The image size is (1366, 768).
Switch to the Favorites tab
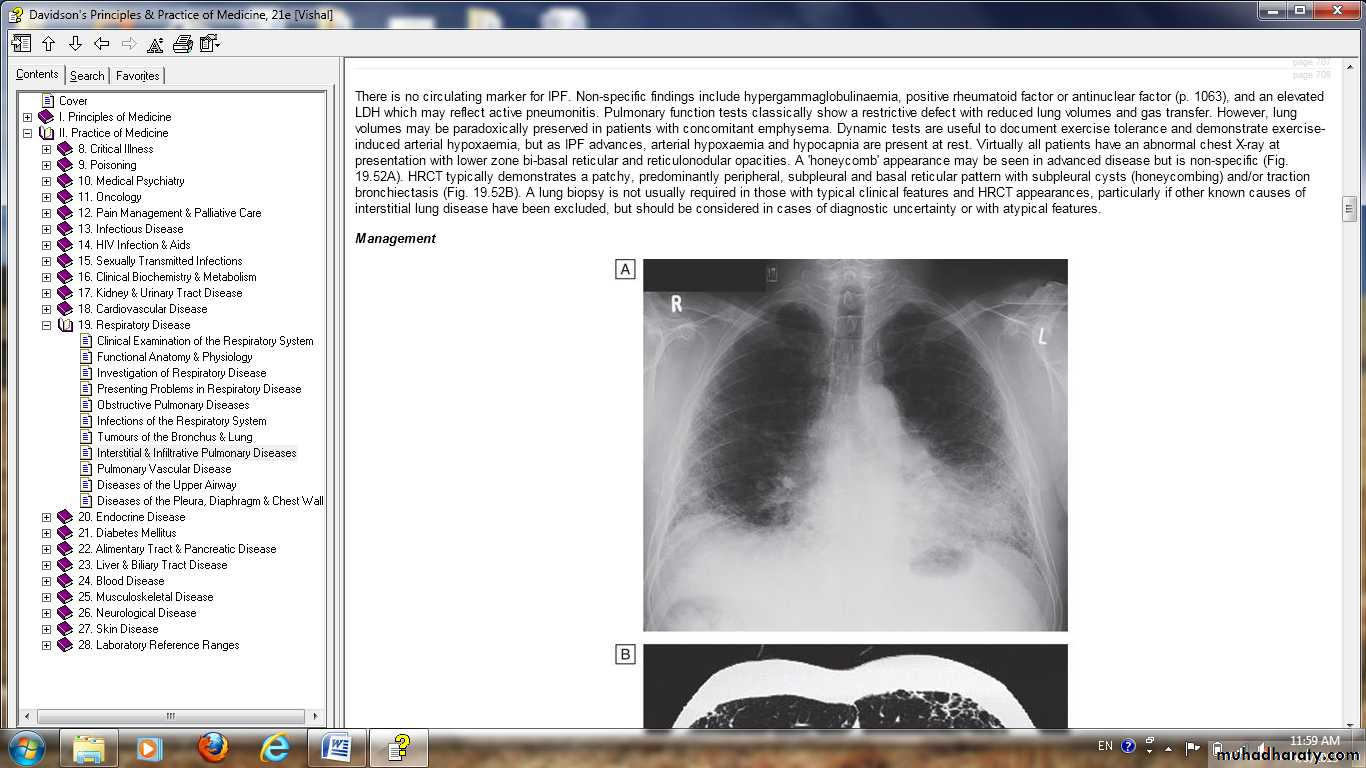[x=137, y=76]
